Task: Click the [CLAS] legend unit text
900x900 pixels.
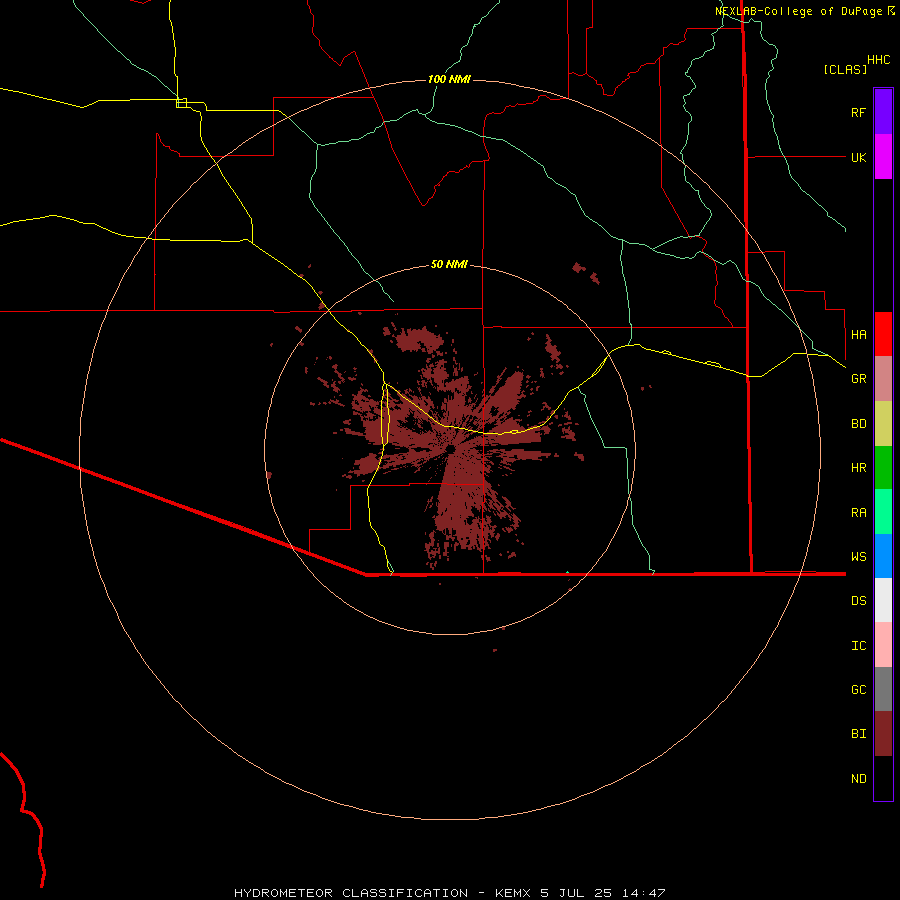Action: 845,69
